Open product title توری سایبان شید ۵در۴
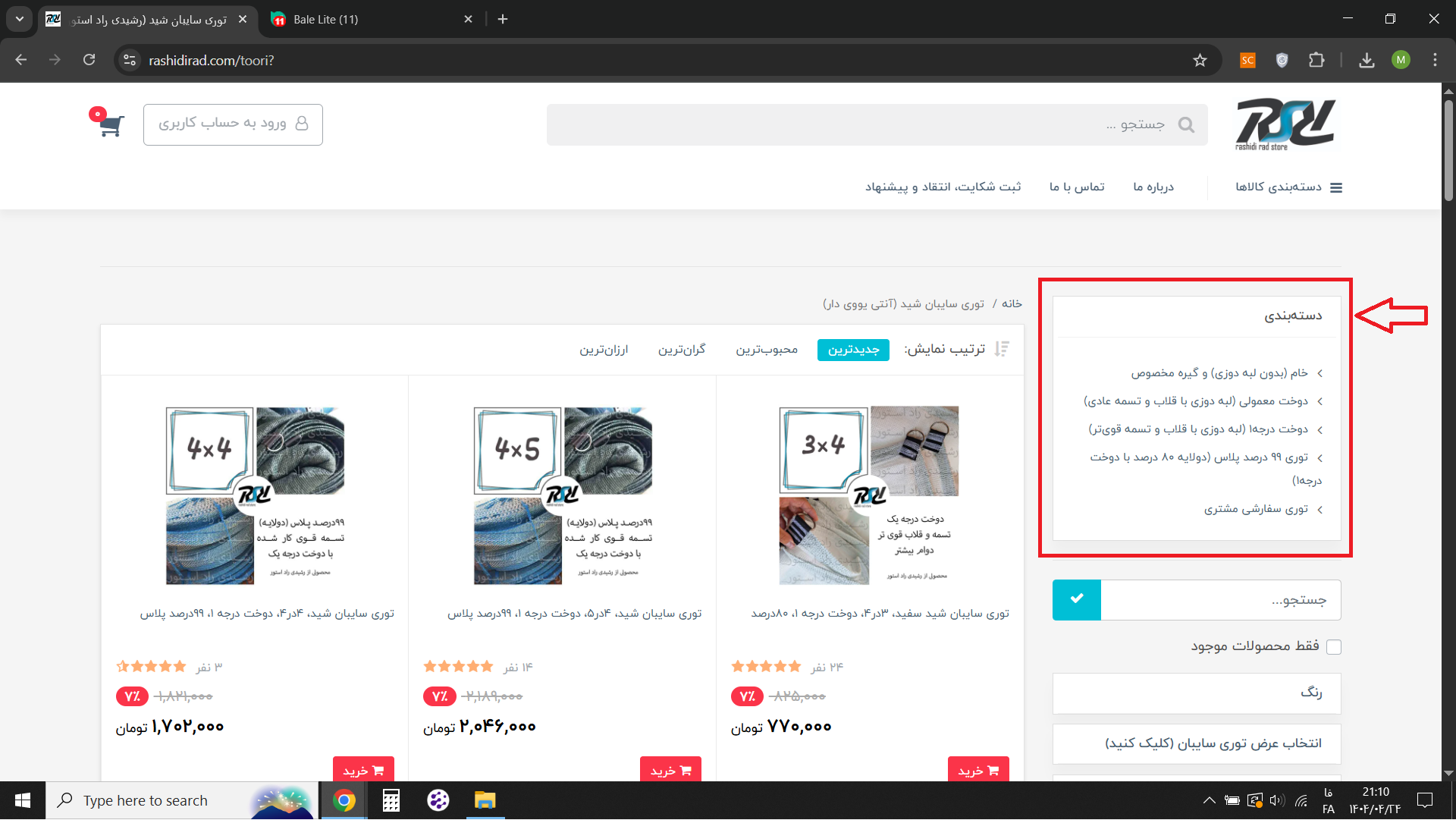The height and width of the screenshot is (820, 1456). [x=574, y=614]
